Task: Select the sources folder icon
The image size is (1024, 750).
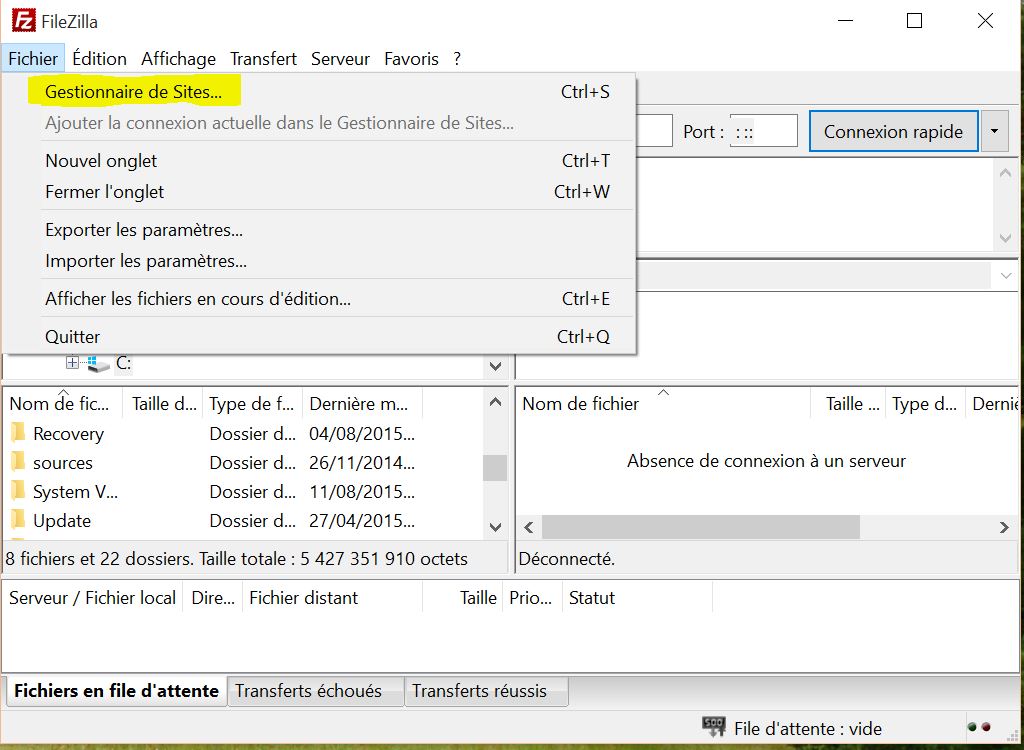Action: coord(18,462)
